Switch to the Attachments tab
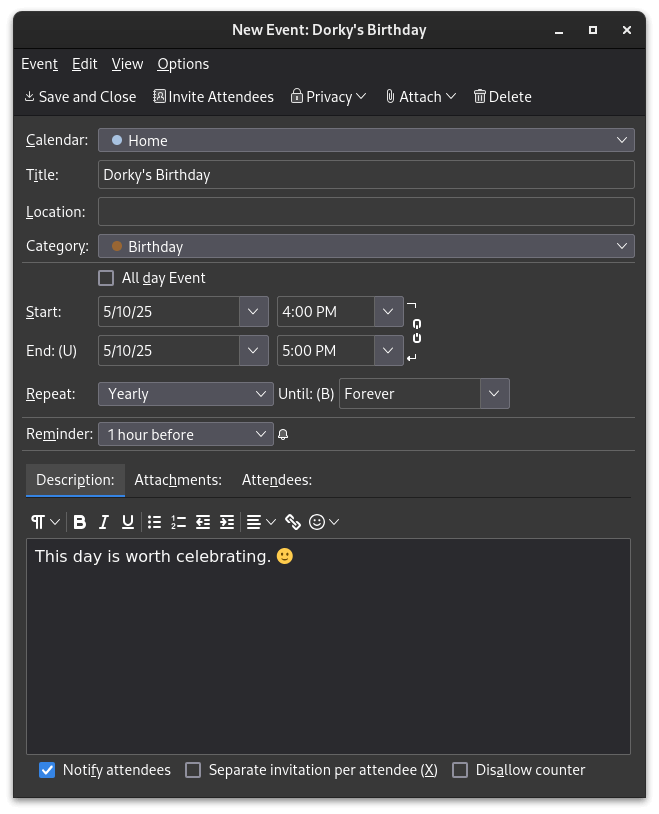Image resolution: width=659 pixels, height=814 pixels. pos(178,480)
